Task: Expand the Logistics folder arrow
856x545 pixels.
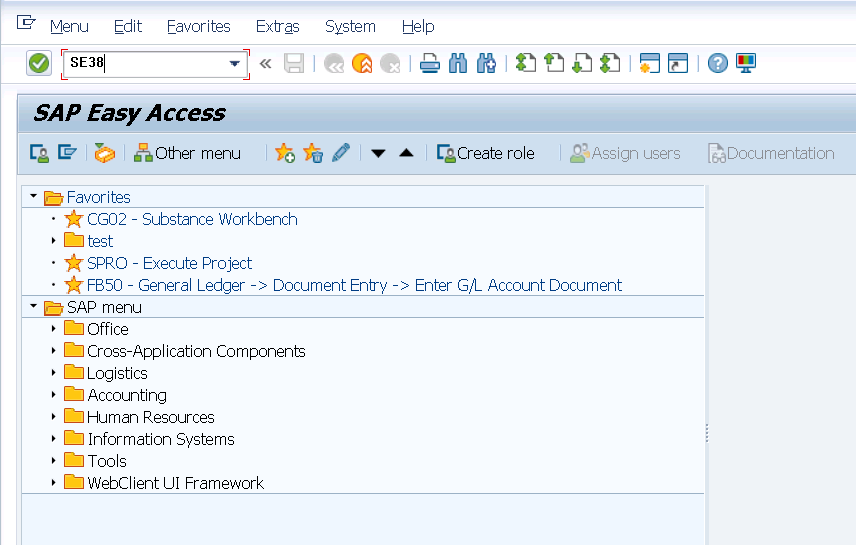Action: tap(54, 372)
